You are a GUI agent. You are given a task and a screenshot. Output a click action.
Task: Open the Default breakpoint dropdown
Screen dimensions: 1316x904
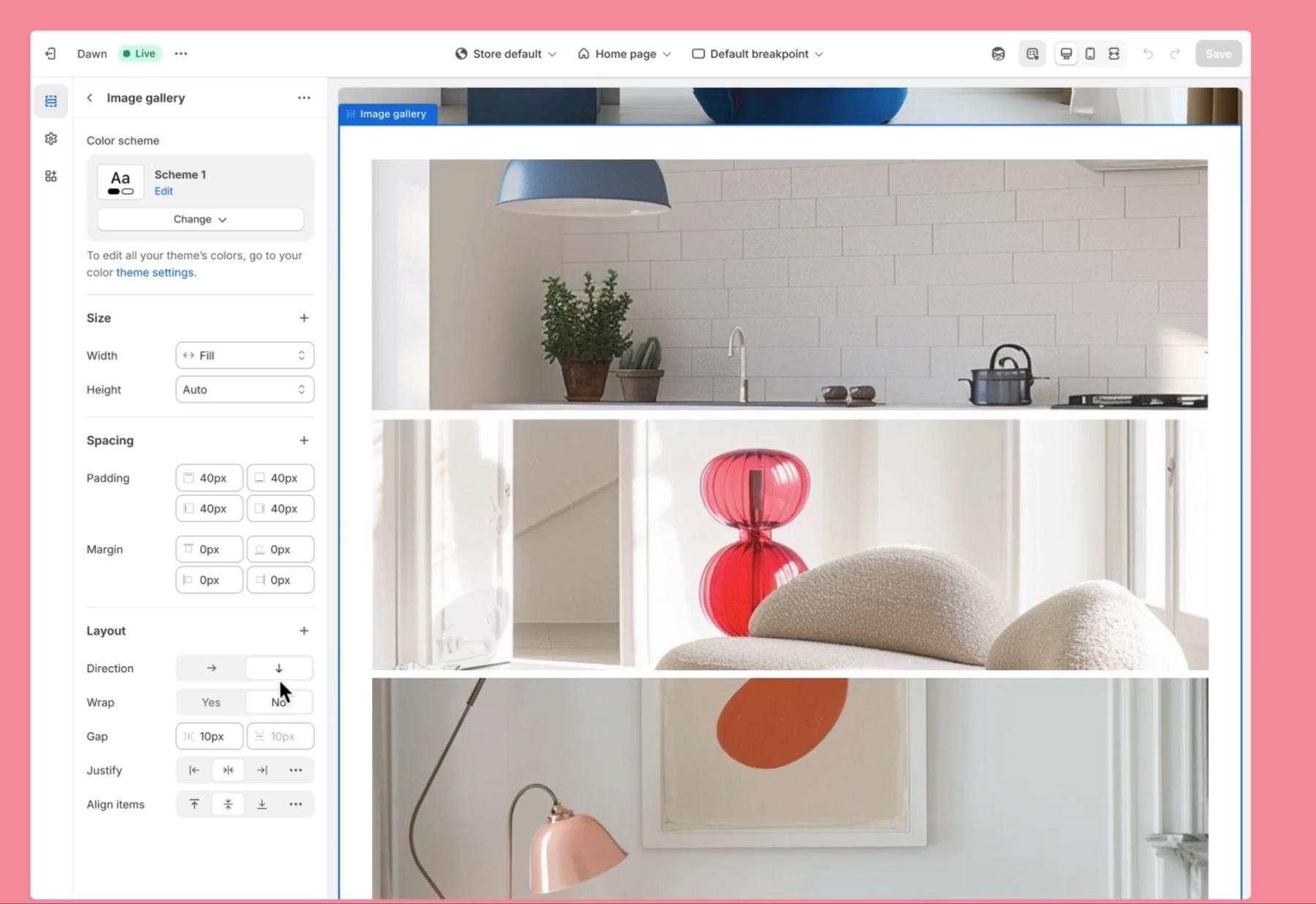coord(757,53)
